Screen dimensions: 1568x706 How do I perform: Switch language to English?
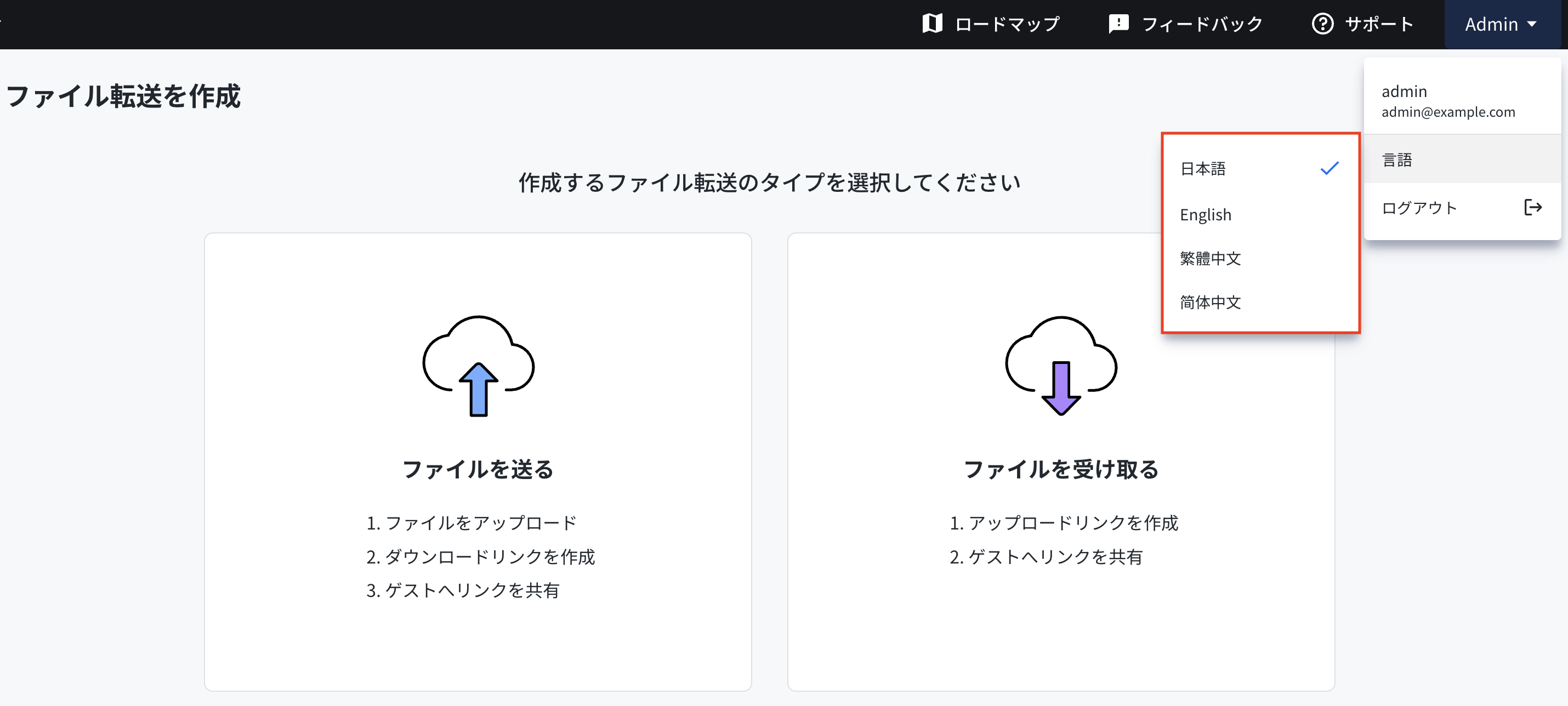coord(1260,215)
